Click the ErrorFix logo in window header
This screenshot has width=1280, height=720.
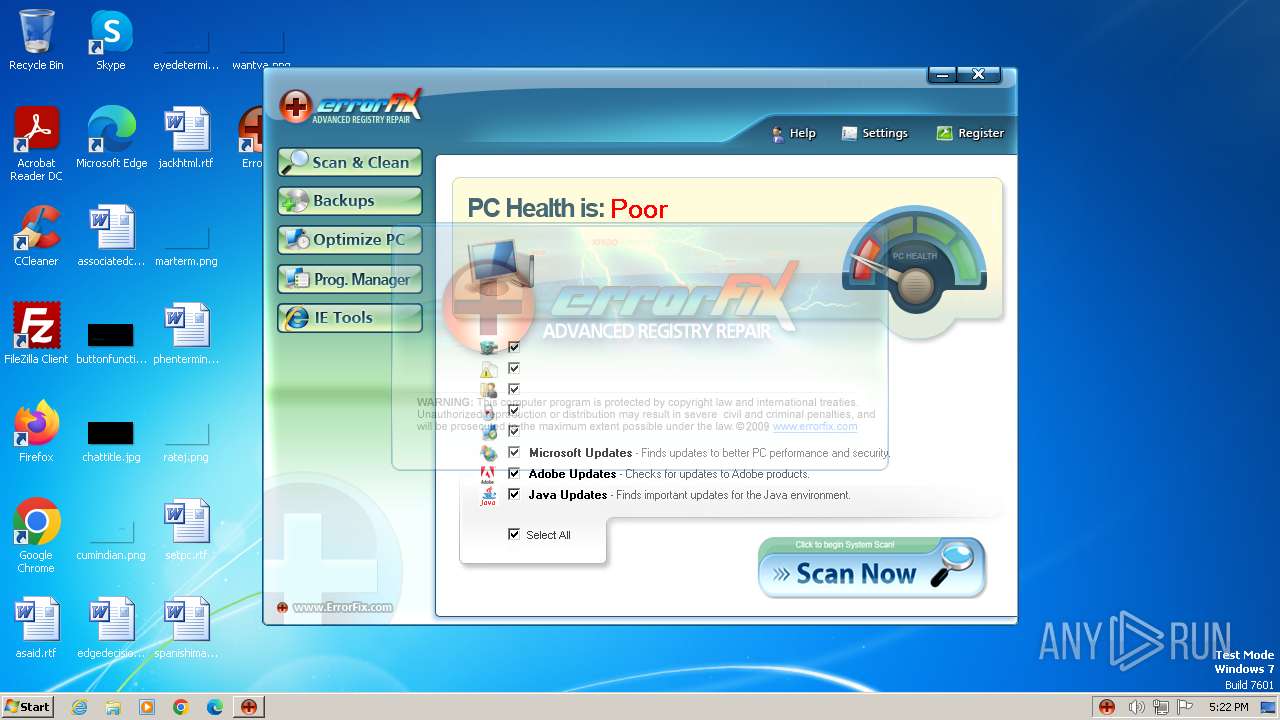pyautogui.click(x=351, y=106)
